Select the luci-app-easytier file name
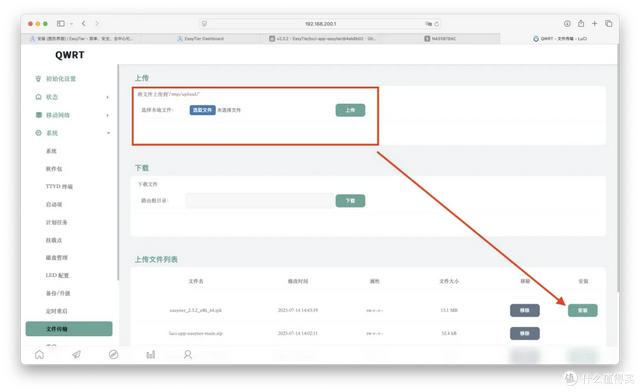Image resolution: width=640 pixels, height=392 pixels. (x=196, y=334)
